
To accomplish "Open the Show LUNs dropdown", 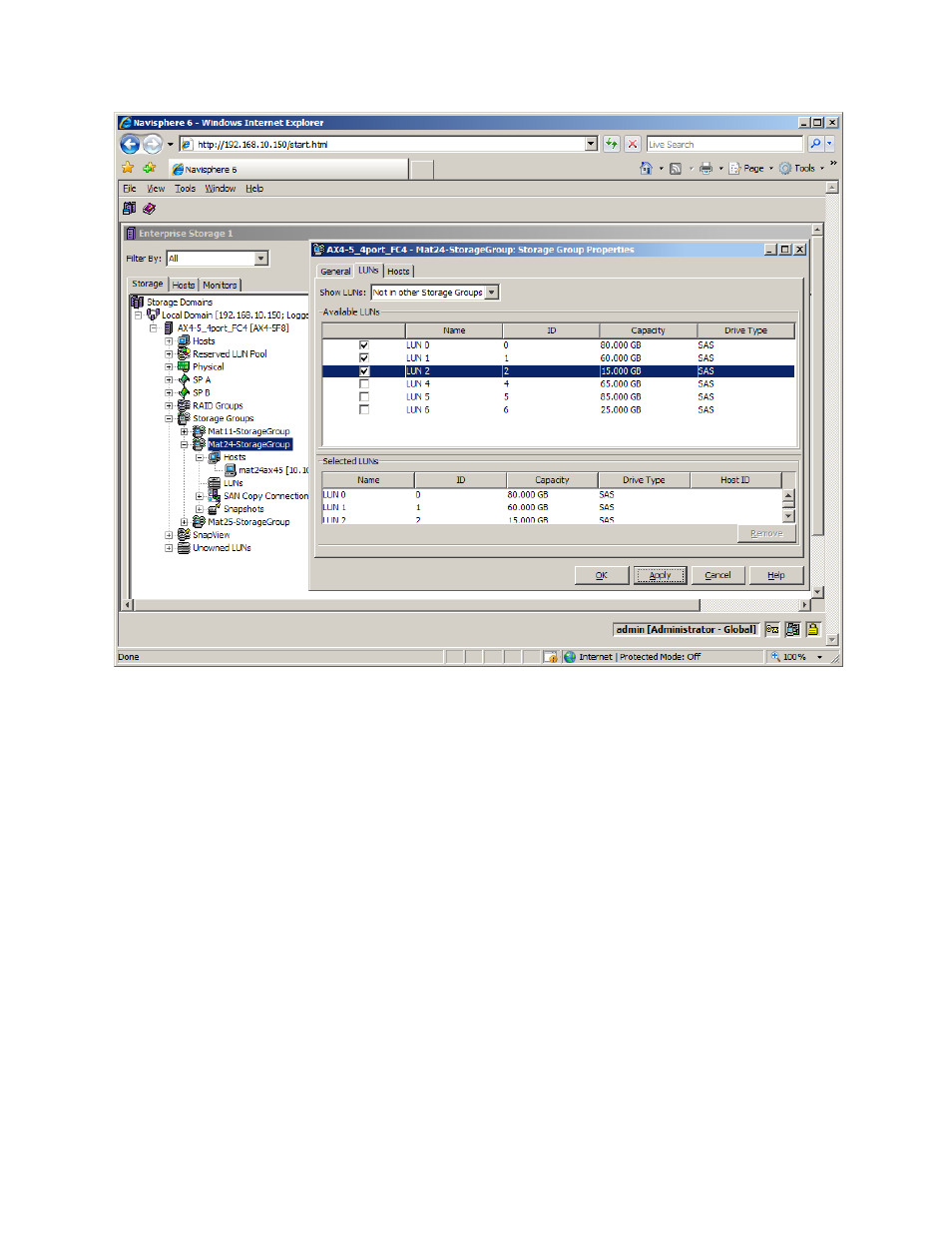I will pyautogui.click(x=492, y=293).
